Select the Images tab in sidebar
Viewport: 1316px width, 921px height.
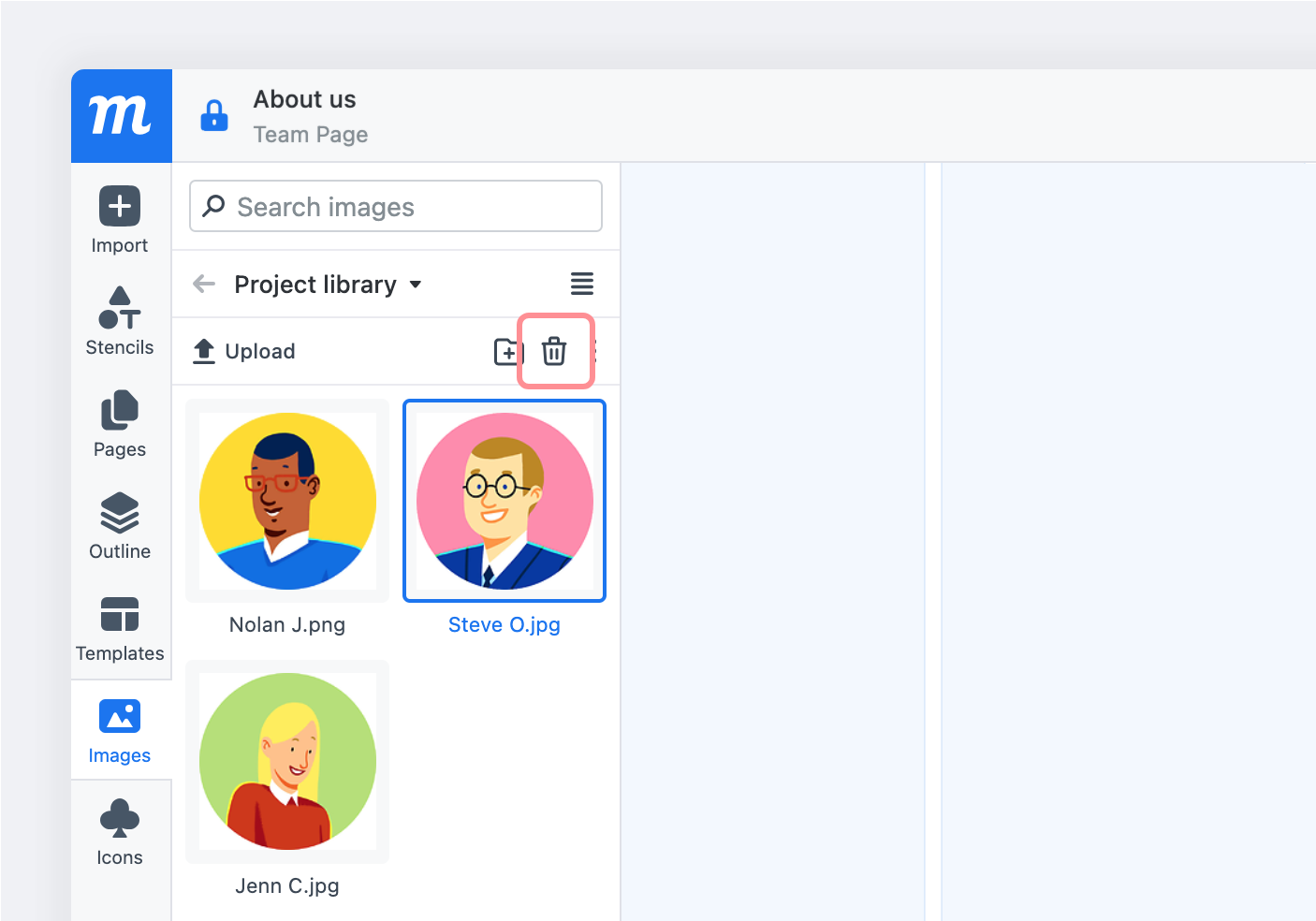[120, 730]
